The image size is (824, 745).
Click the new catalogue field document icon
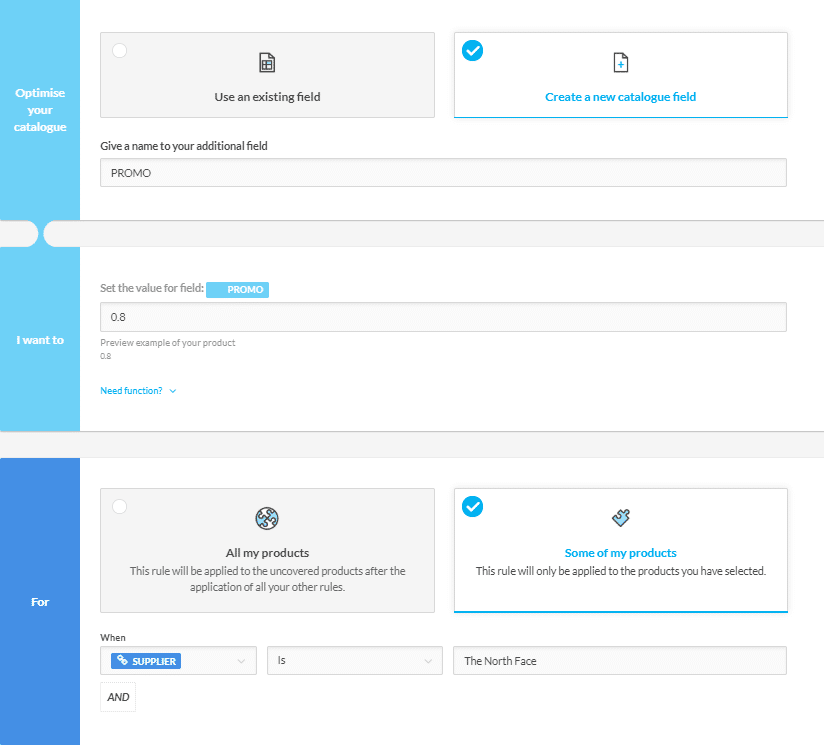[x=621, y=63]
